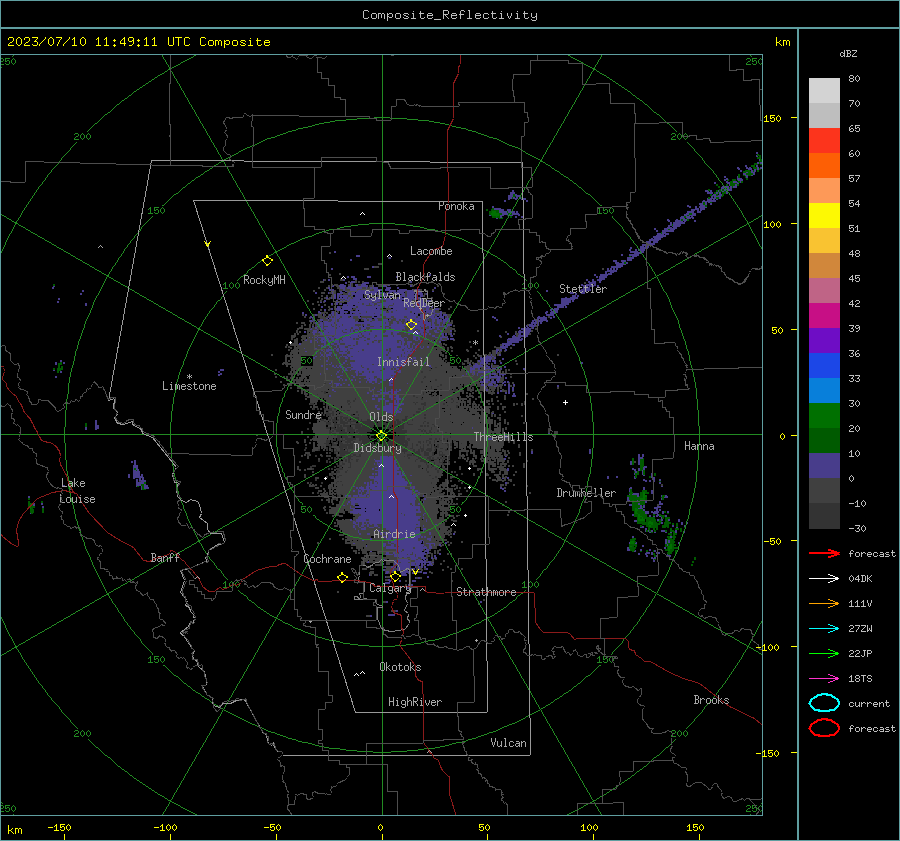Select the magenta 39-42 dBZ color swatch
The width and height of the screenshot is (900, 841).
pyautogui.click(x=824, y=316)
